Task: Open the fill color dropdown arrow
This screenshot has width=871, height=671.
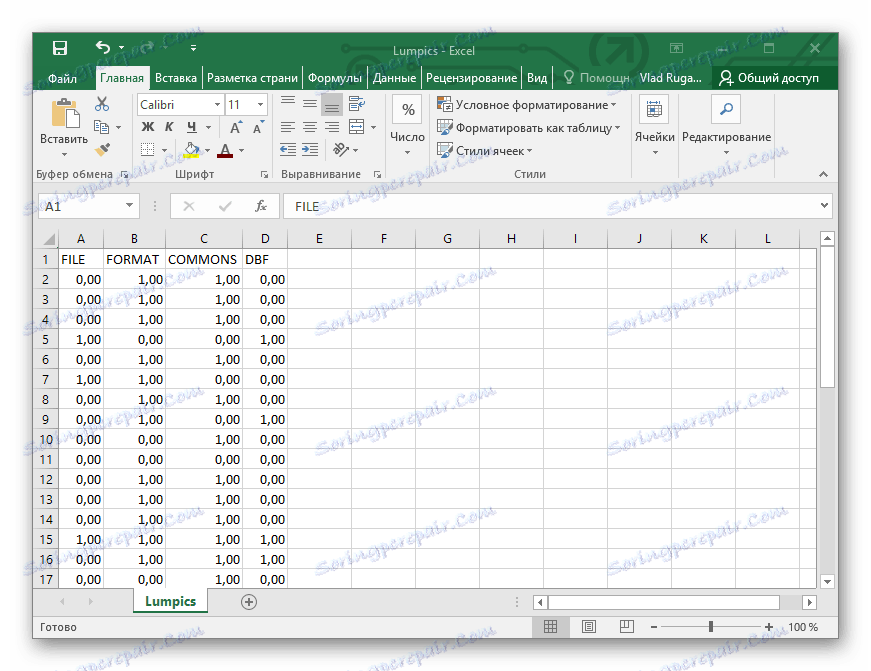Action: tap(208, 150)
